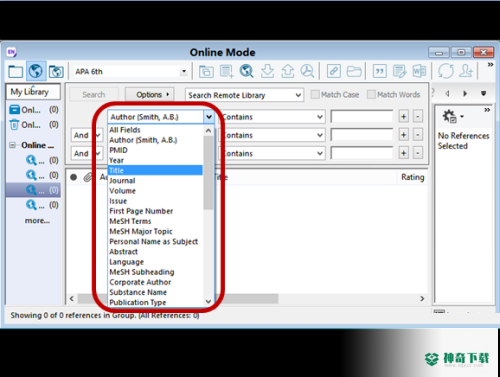
Task: Collapse the Online Search group tree
Action: [x=13, y=145]
